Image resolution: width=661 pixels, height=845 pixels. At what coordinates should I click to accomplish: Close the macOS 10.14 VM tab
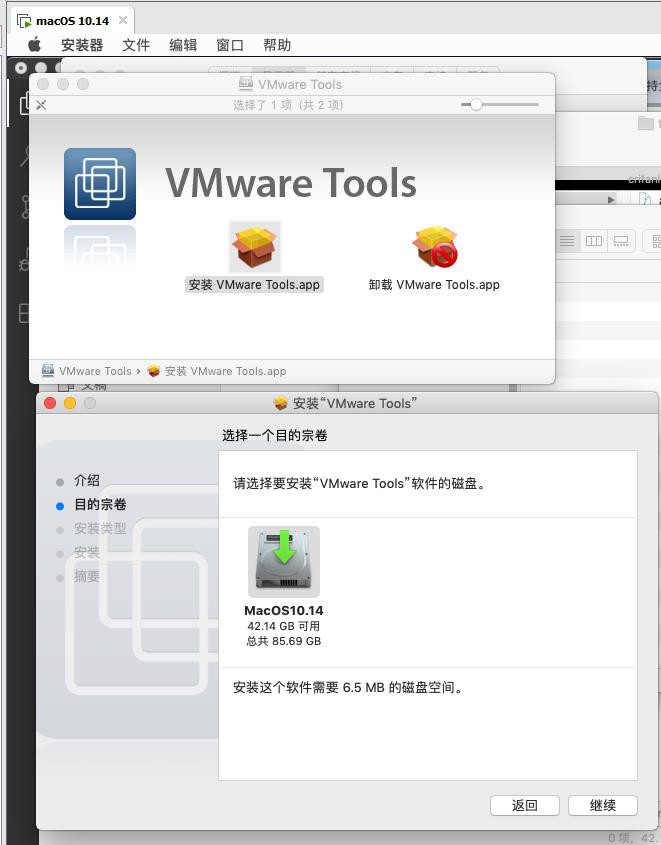click(x=123, y=20)
